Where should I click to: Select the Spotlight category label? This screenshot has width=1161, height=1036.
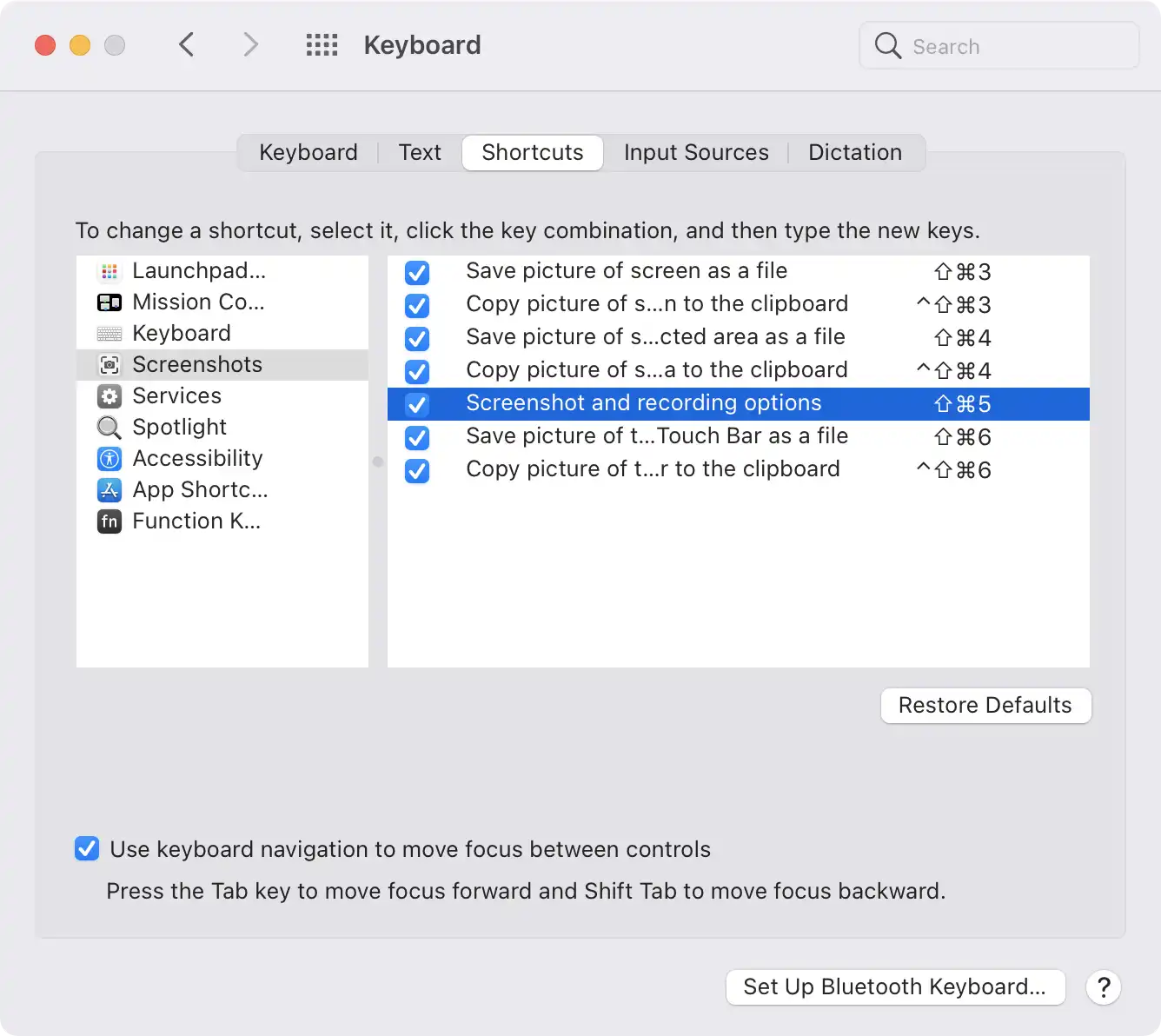(180, 428)
